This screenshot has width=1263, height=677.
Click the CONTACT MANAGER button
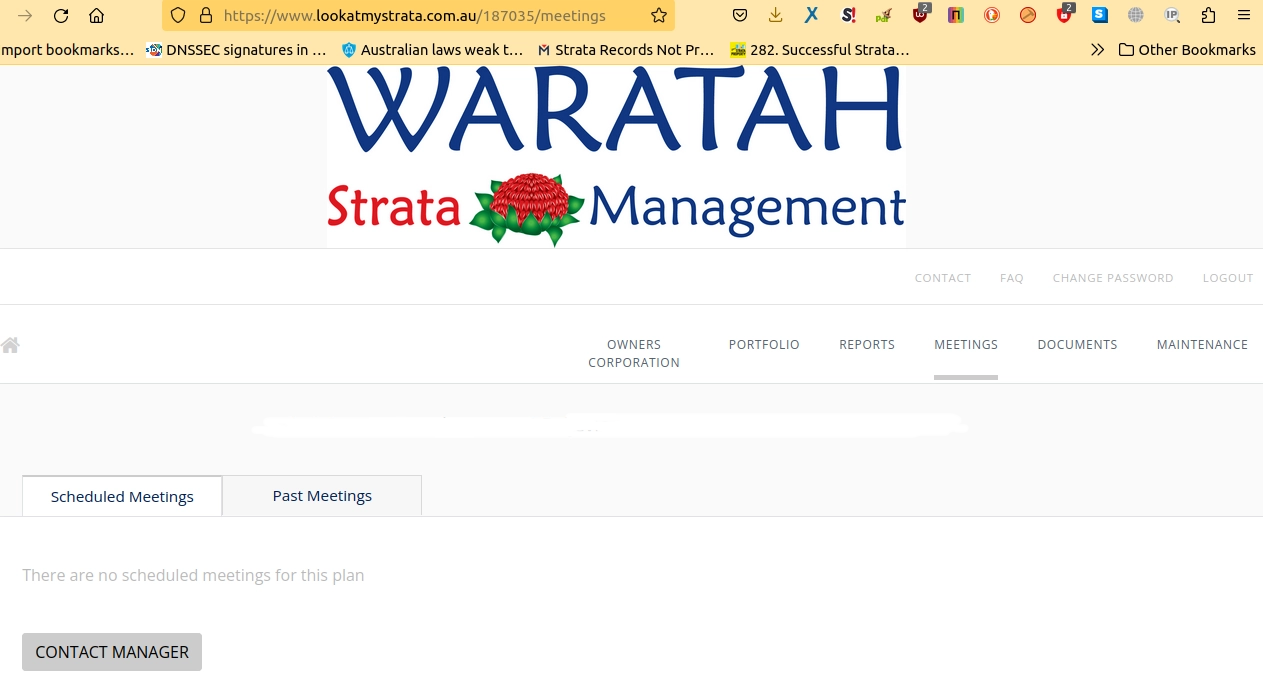pos(112,652)
